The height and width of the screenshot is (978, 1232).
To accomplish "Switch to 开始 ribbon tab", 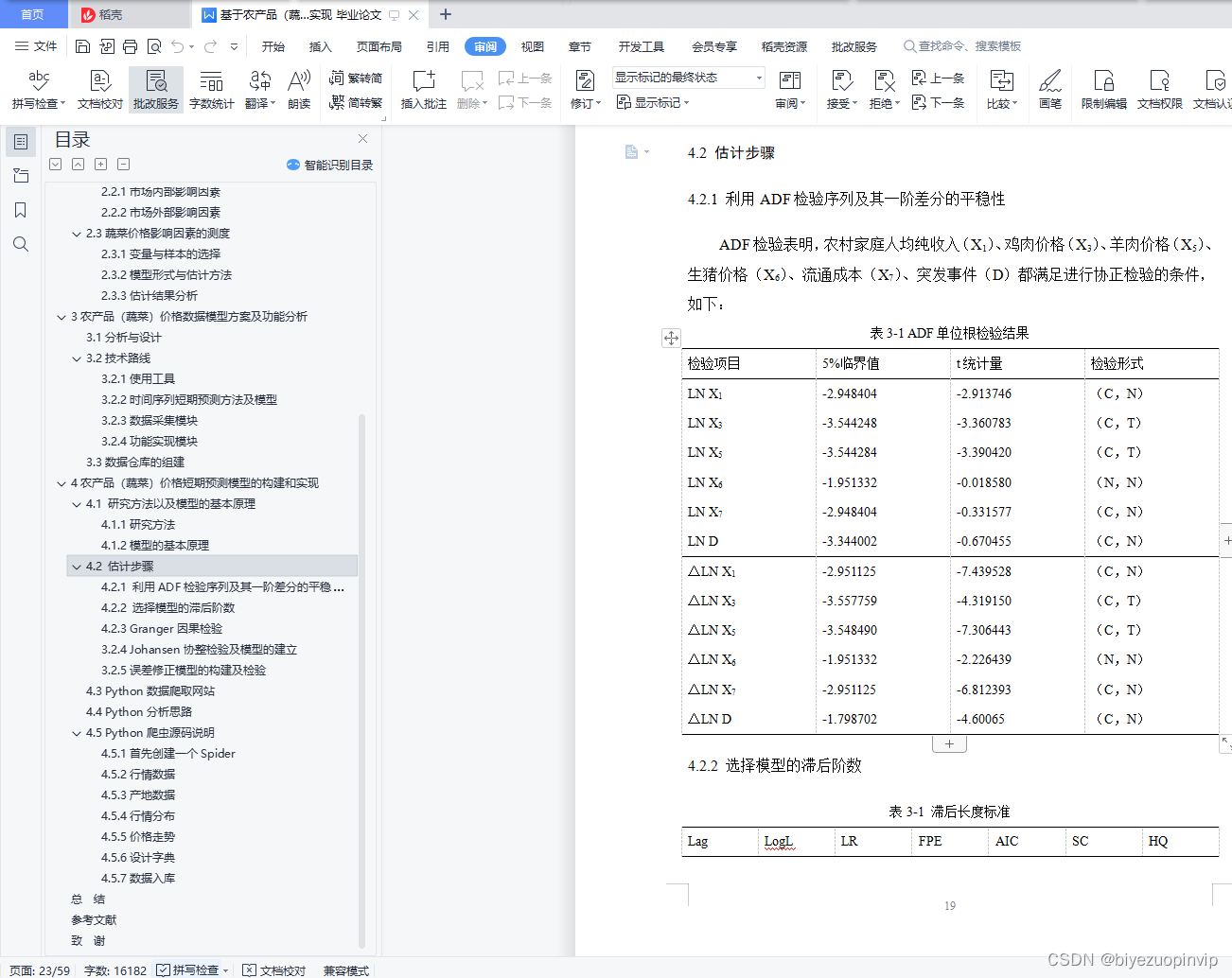I will click(x=273, y=46).
